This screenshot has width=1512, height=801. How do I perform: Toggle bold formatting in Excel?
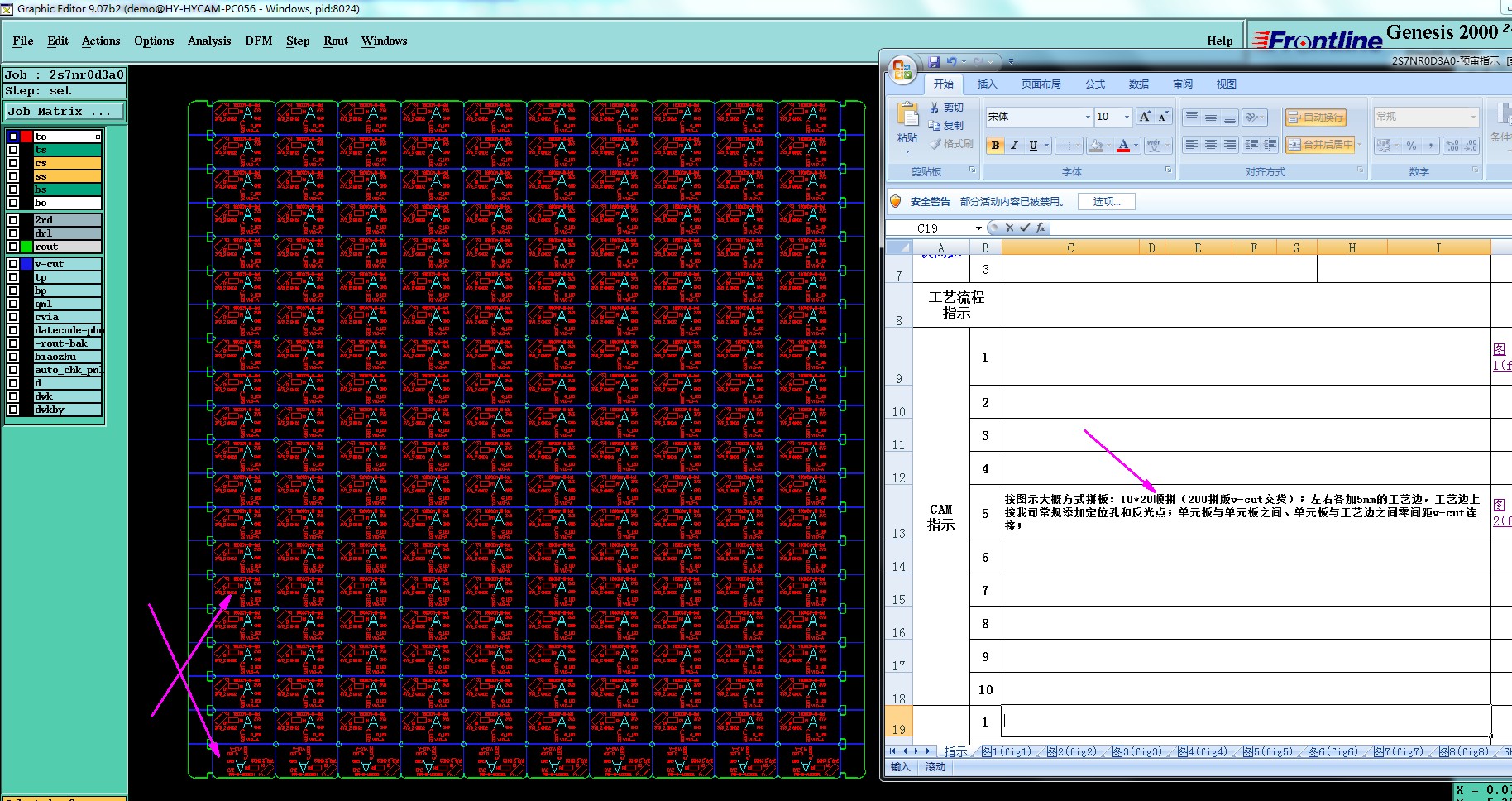[x=995, y=146]
